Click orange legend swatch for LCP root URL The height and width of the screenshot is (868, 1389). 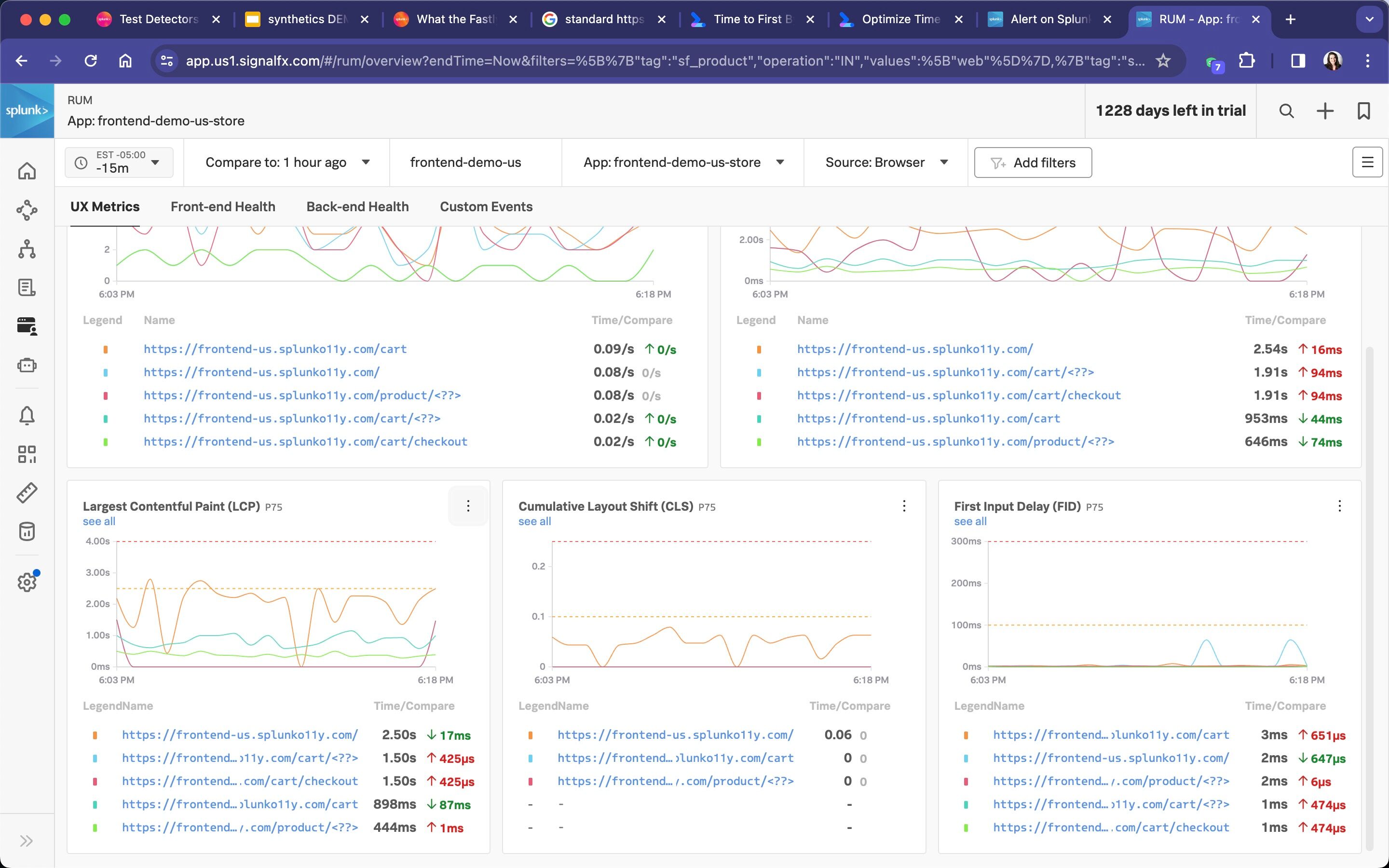point(95,735)
